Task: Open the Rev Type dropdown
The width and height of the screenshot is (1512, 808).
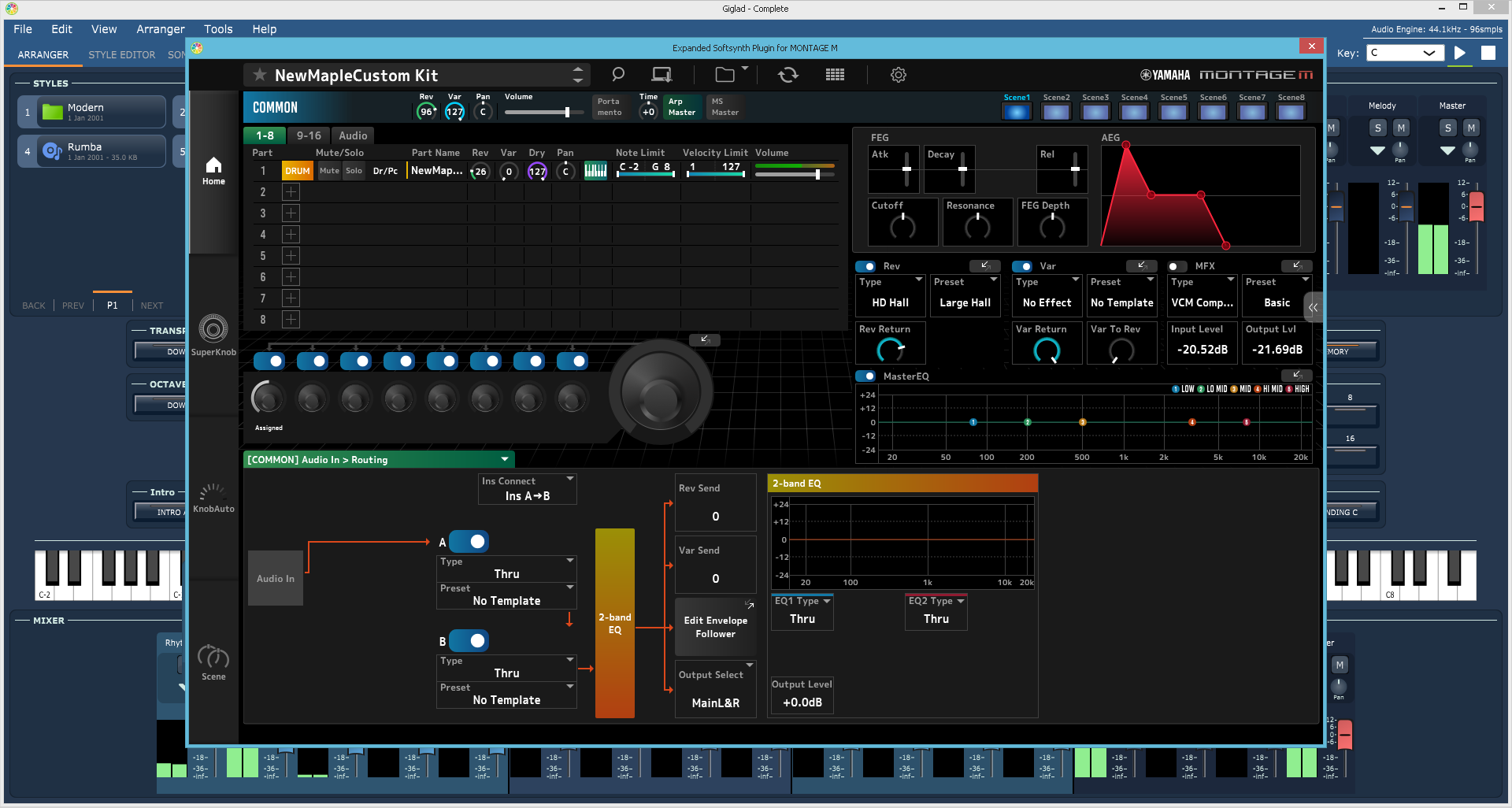Action: [891, 295]
